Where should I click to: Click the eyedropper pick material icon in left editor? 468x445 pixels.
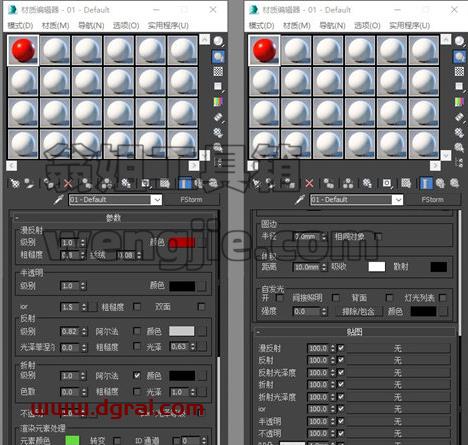tap(59, 200)
